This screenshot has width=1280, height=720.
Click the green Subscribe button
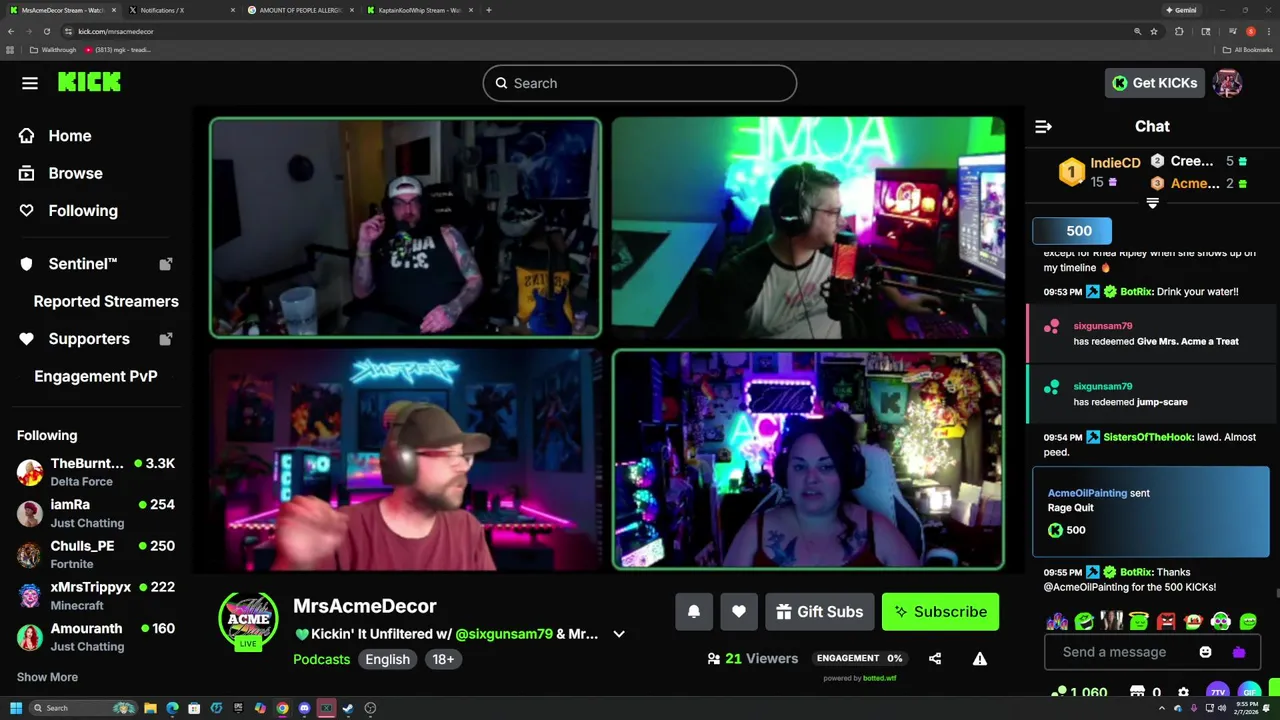[x=940, y=612]
